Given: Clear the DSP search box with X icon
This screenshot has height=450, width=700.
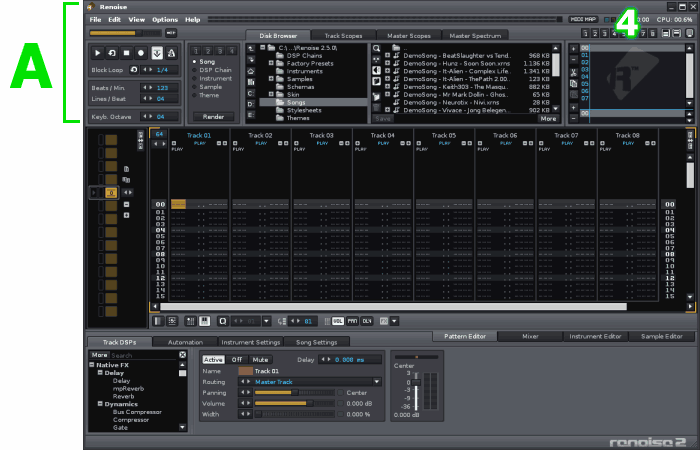Looking at the screenshot, I should (x=183, y=355).
